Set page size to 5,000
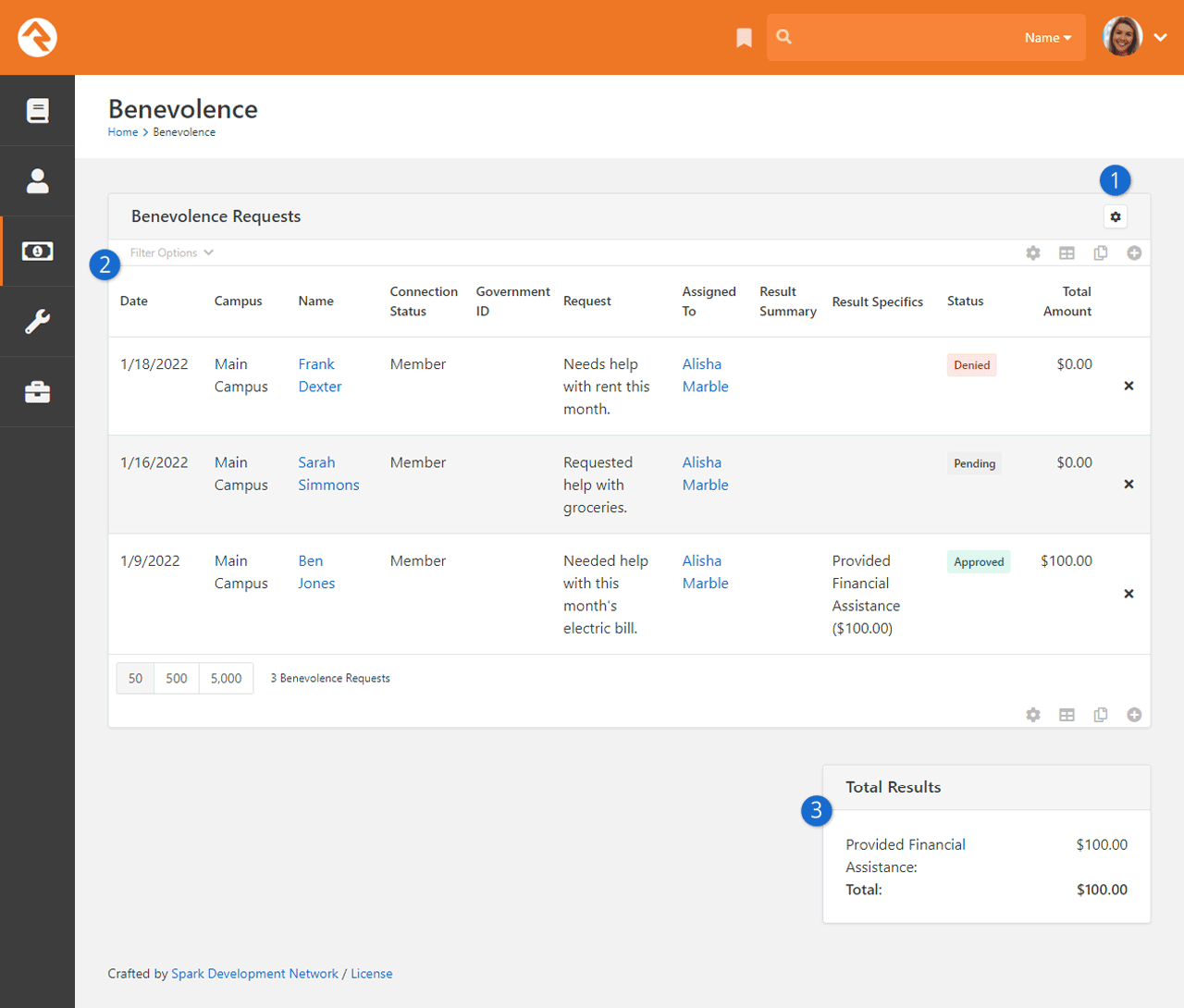Viewport: 1184px width, 1008px height. point(227,679)
